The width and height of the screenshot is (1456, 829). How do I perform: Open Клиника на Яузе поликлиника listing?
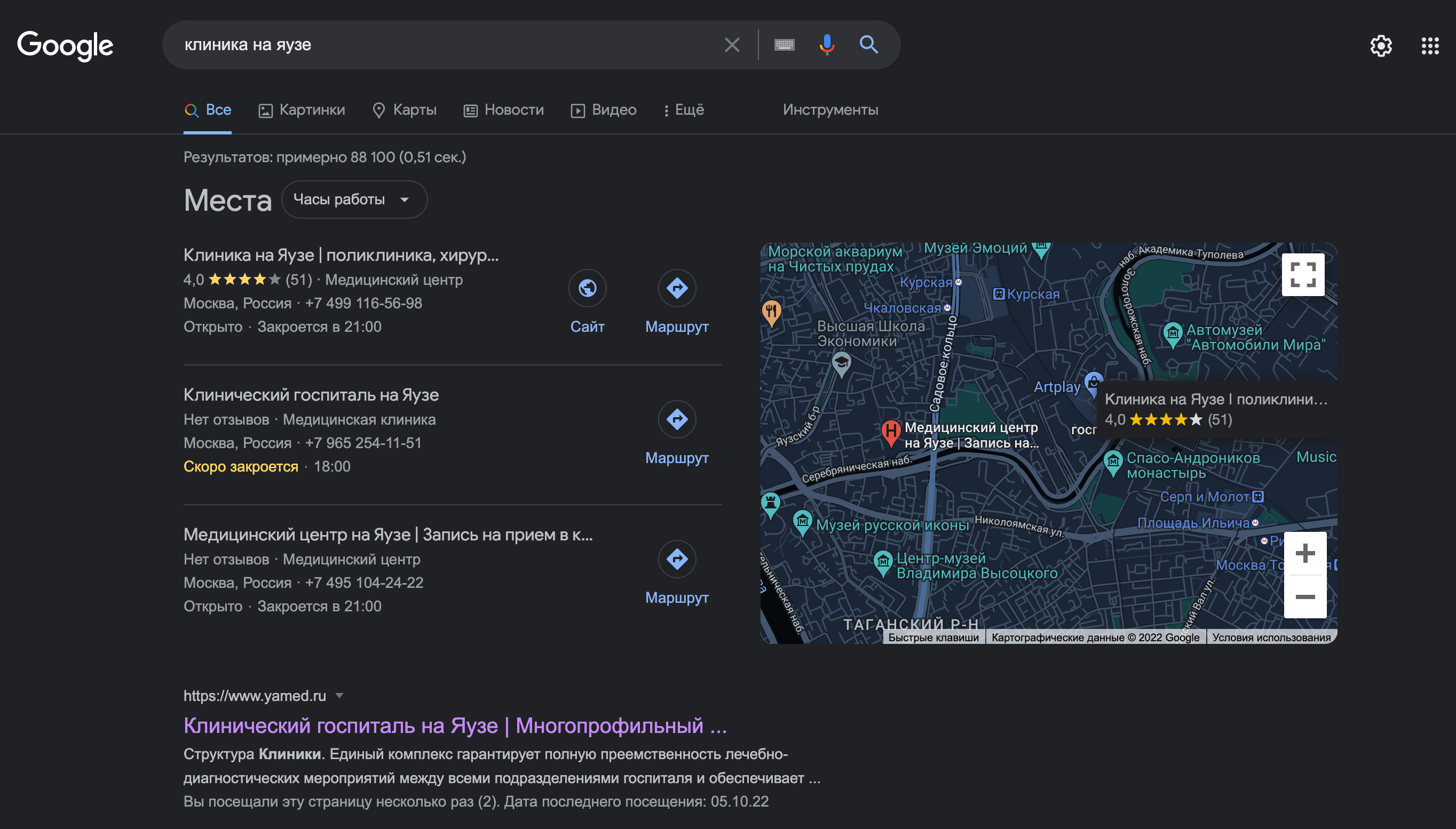click(x=341, y=255)
